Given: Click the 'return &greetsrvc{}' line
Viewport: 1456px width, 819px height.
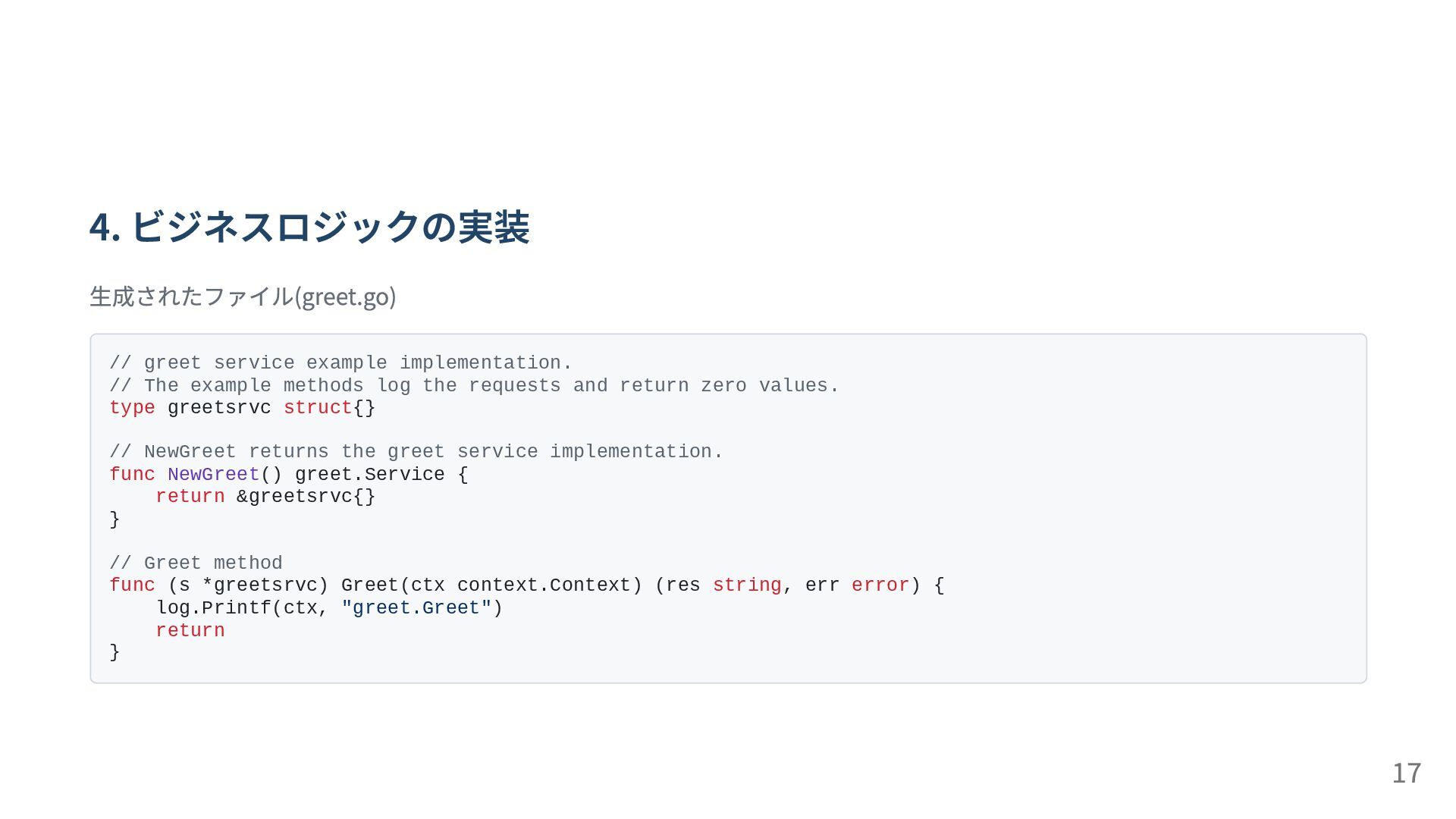Looking at the screenshot, I should click(x=265, y=497).
